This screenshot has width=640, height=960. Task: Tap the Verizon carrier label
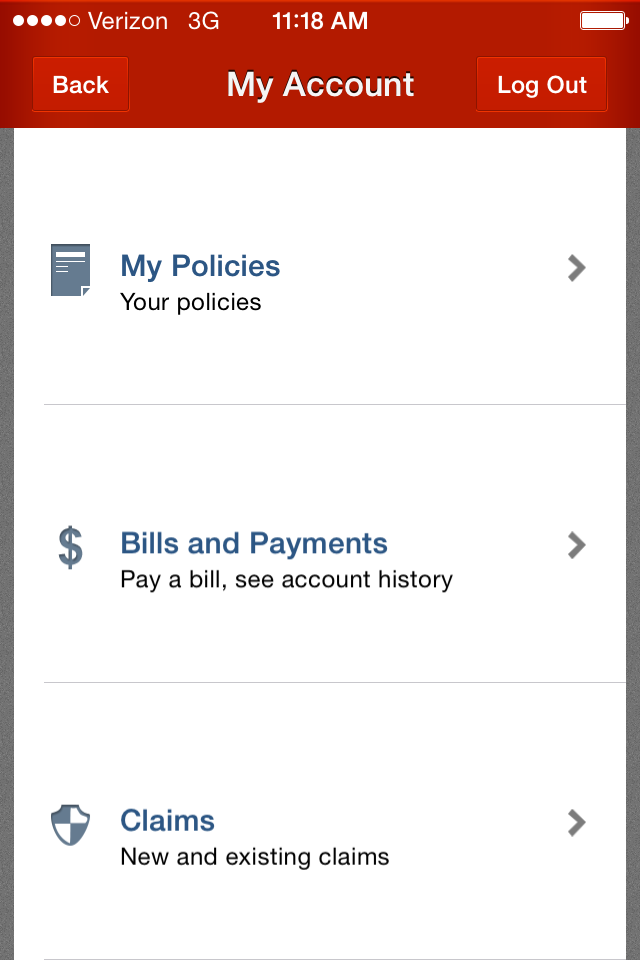click(128, 21)
